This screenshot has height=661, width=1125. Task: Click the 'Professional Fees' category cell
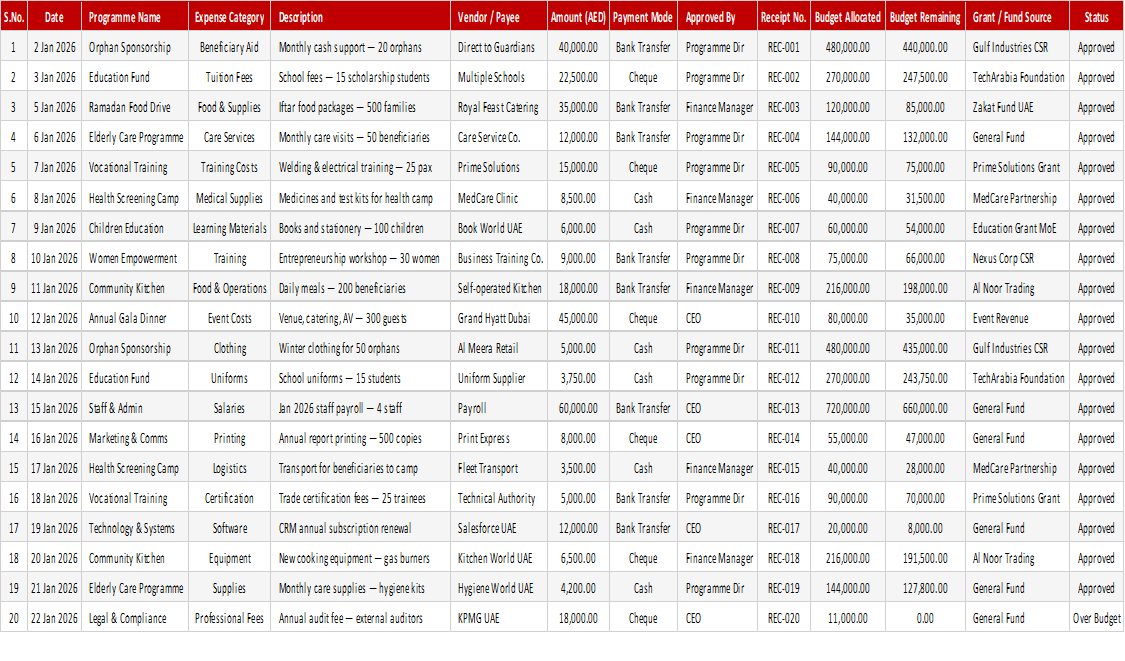click(x=230, y=618)
